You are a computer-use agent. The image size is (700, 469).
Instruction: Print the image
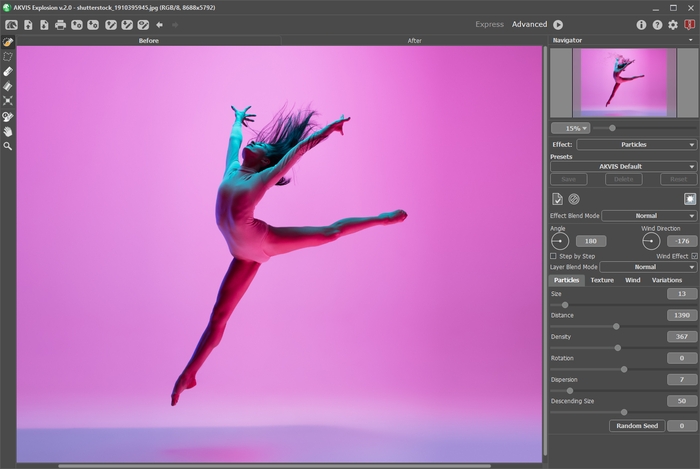click(60, 25)
